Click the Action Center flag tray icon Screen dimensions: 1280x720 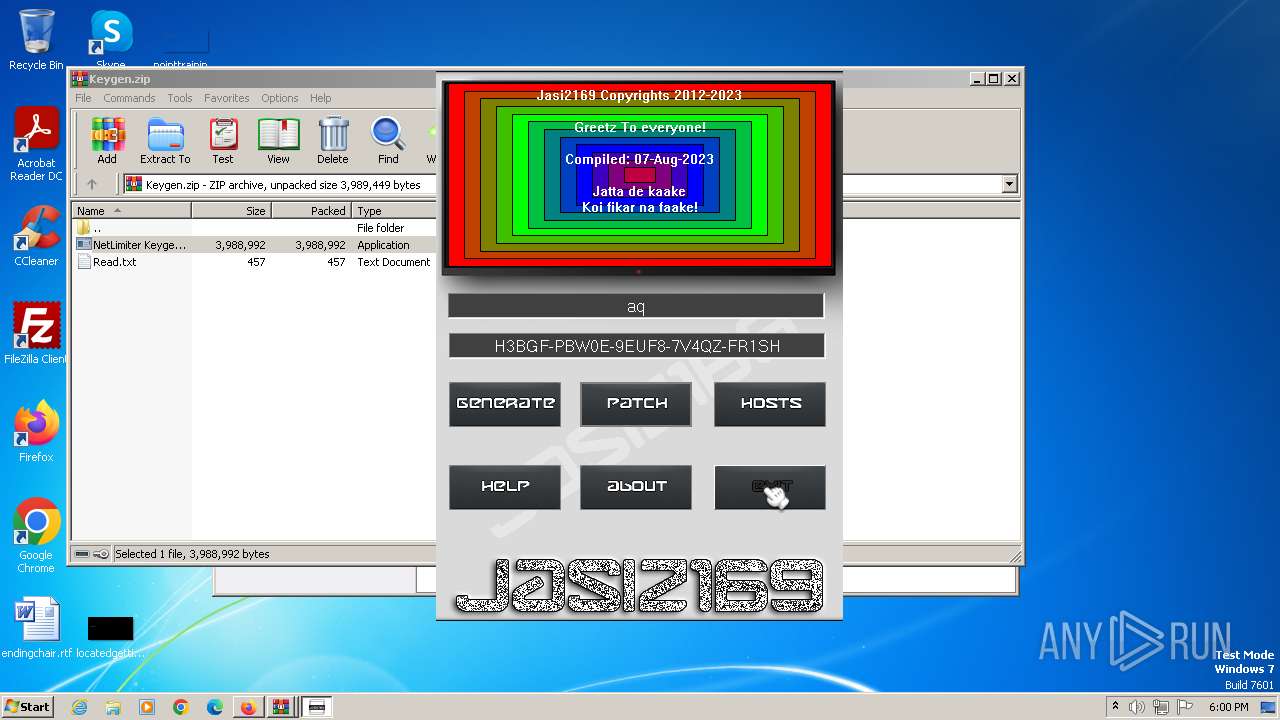coord(1186,707)
